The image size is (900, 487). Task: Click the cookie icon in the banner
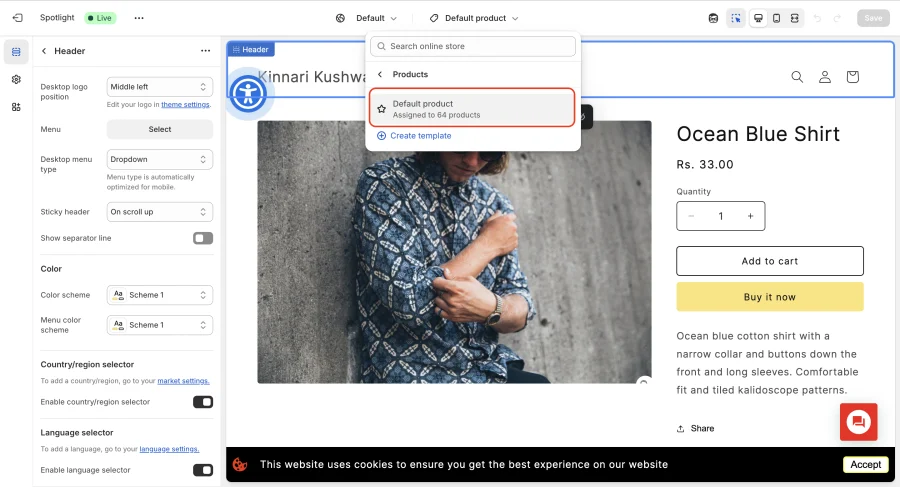pos(240,464)
